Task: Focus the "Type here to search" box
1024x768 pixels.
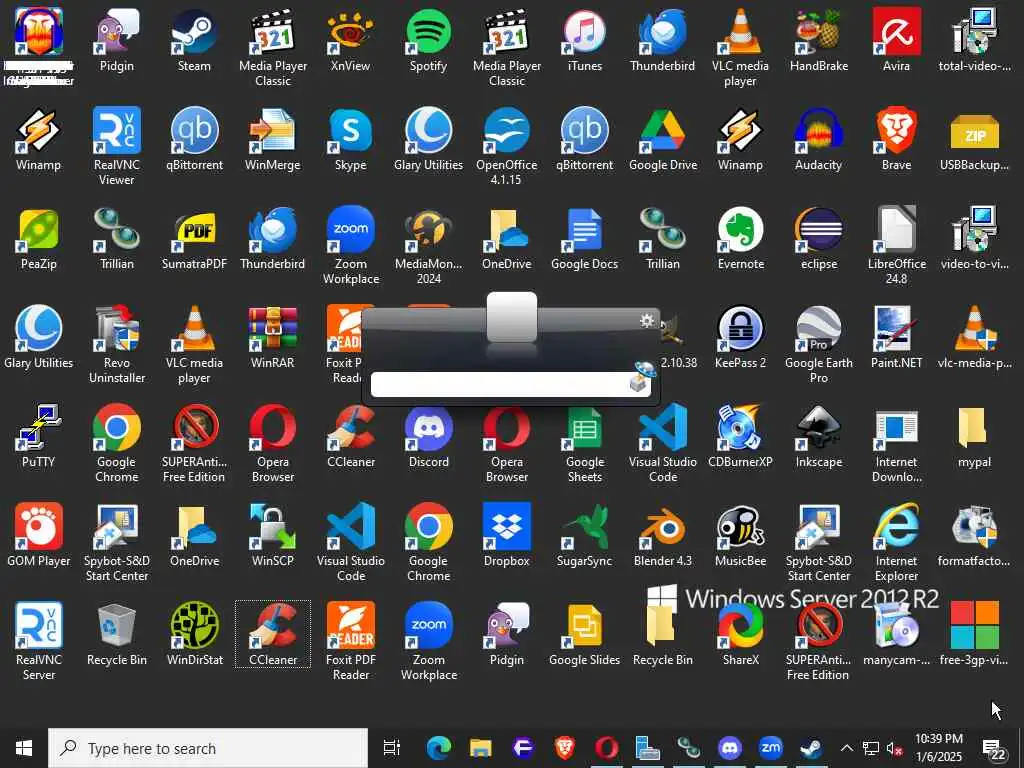Action: pyautogui.click(x=208, y=748)
